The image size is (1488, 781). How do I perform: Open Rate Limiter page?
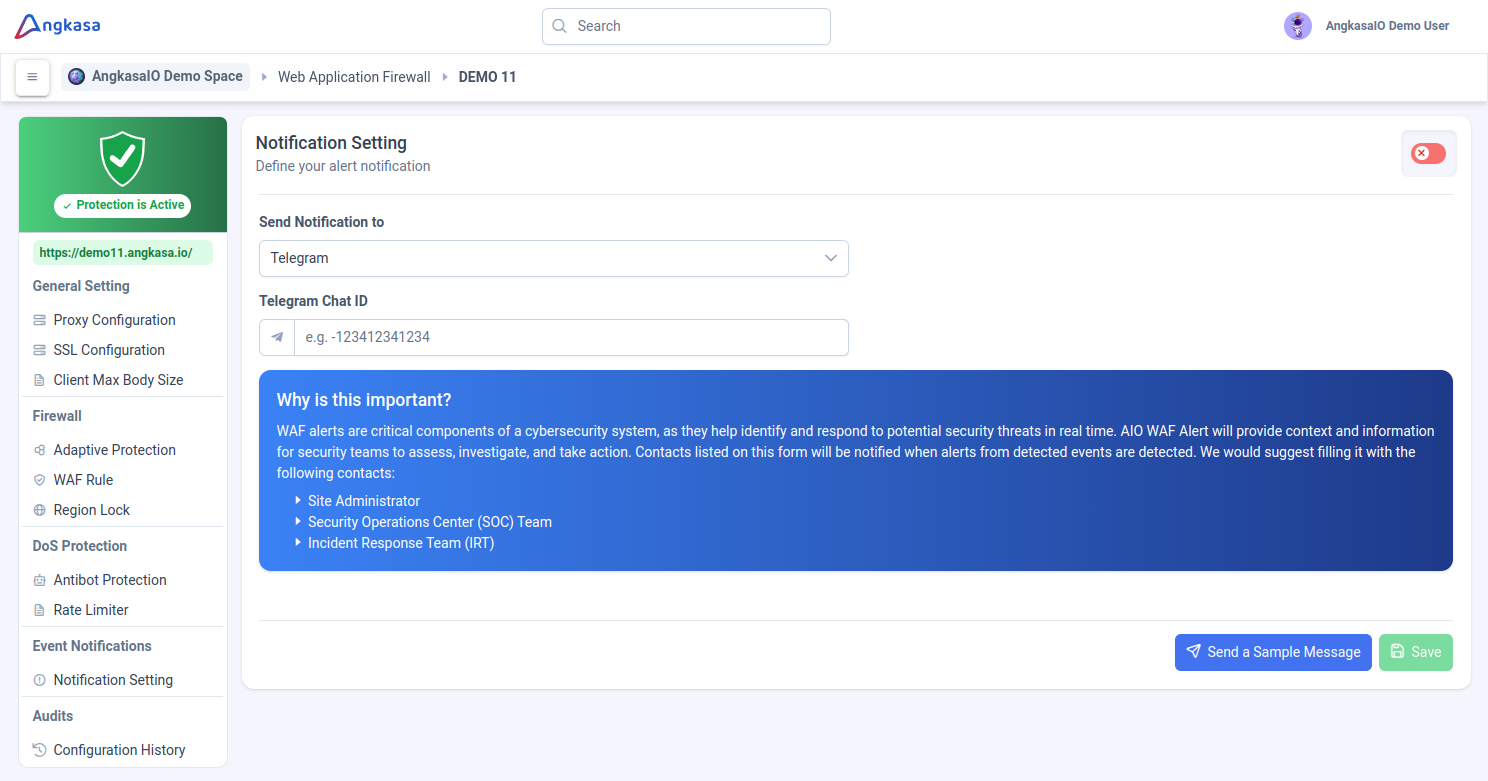coord(91,610)
